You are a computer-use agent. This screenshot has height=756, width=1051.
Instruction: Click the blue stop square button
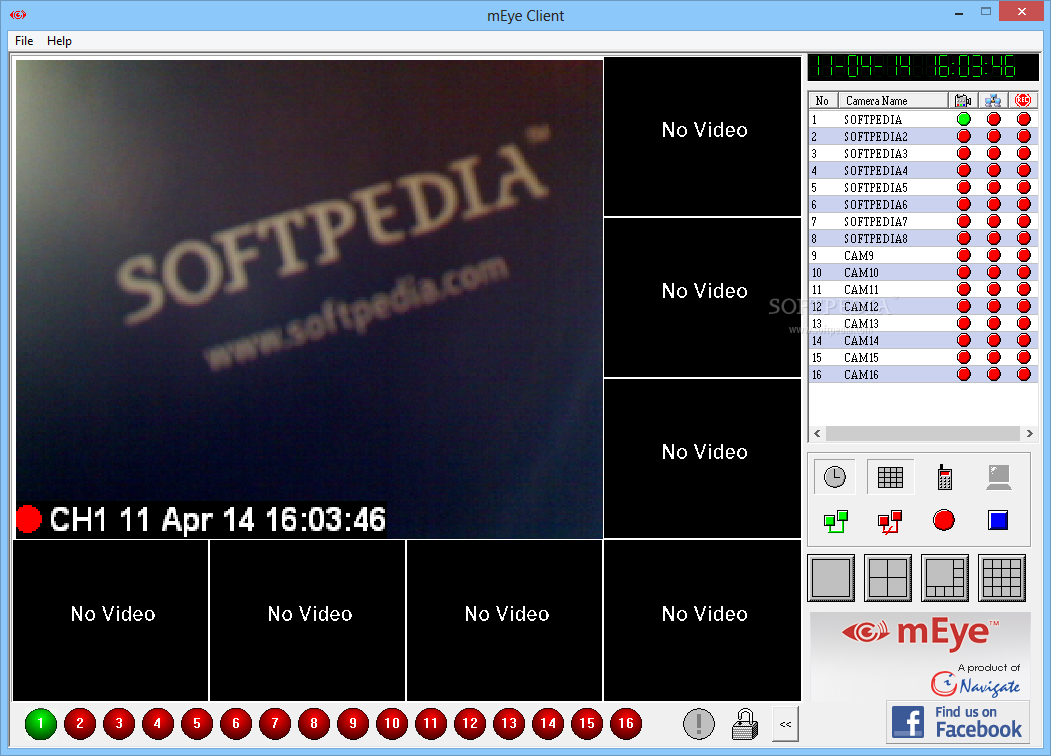point(998,520)
